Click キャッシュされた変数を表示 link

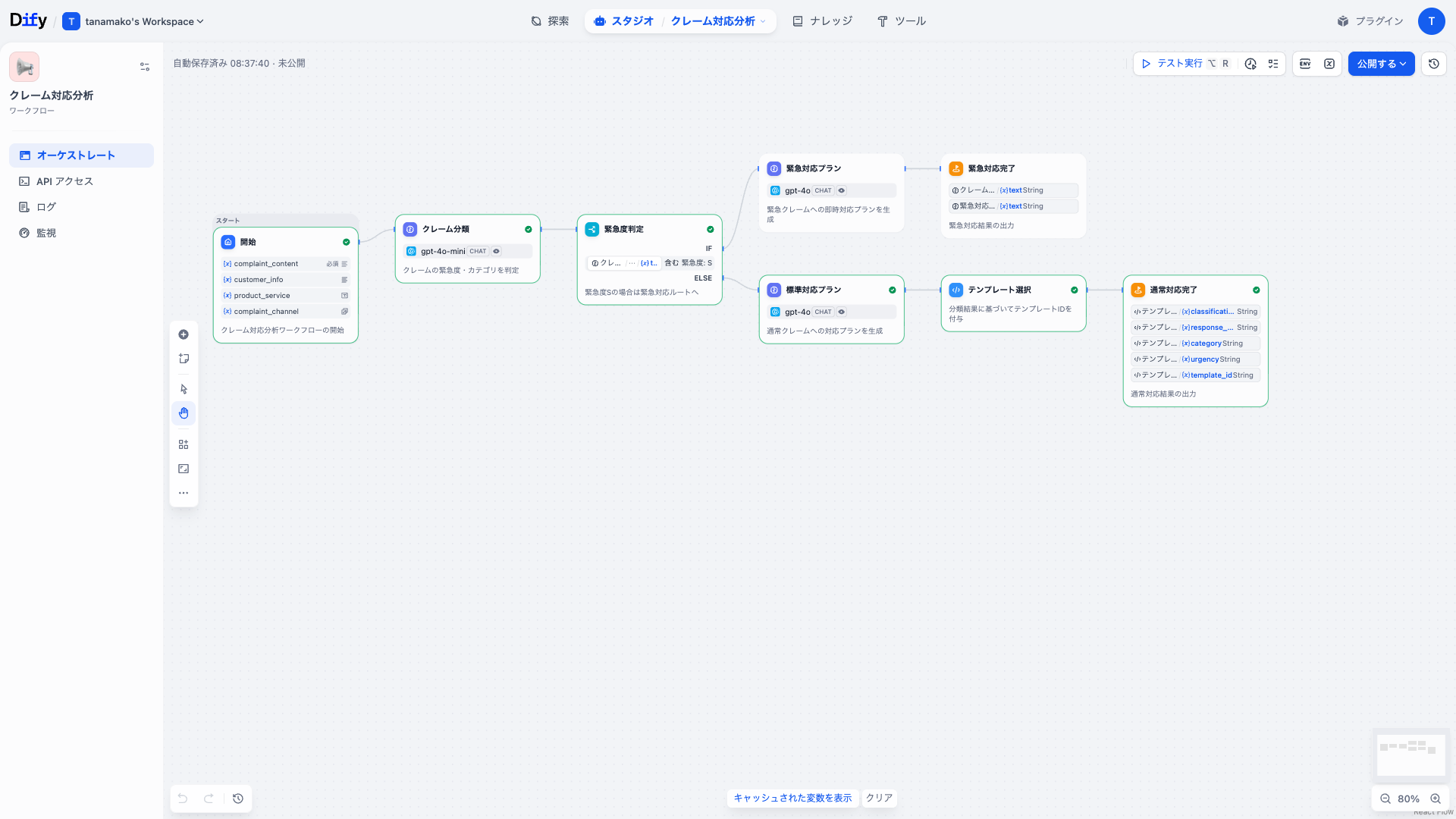pyautogui.click(x=792, y=798)
